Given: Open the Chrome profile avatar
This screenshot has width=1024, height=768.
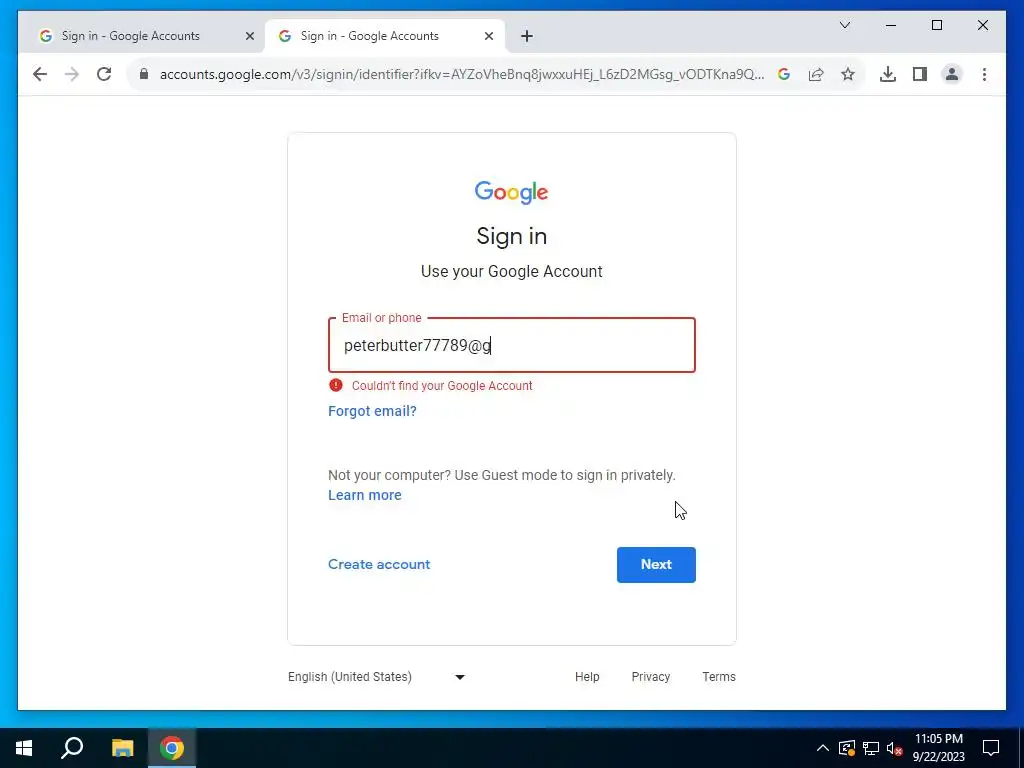Looking at the screenshot, I should coord(952,74).
